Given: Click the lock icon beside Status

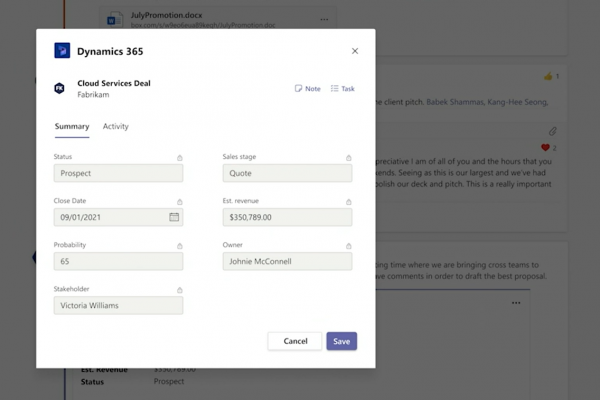Looking at the screenshot, I should click(x=179, y=158).
